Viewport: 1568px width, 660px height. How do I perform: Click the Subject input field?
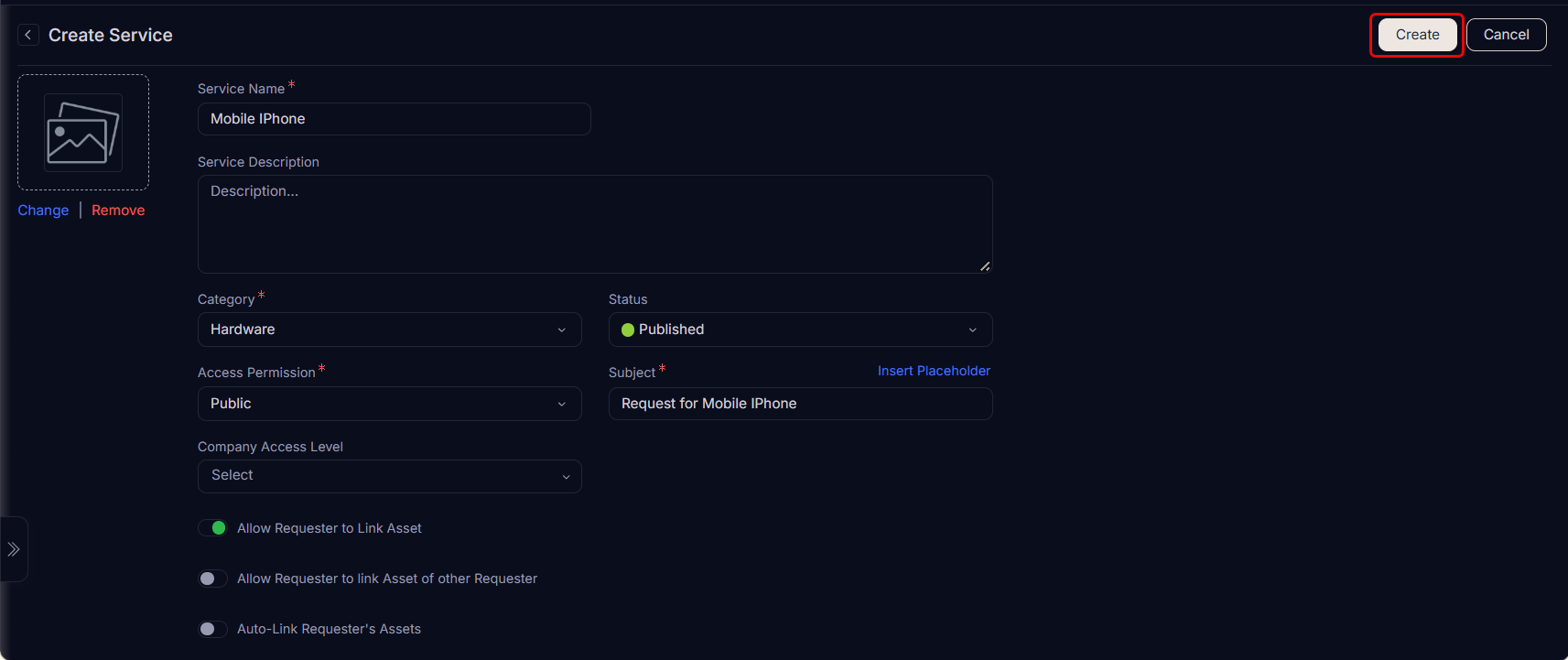coord(801,404)
